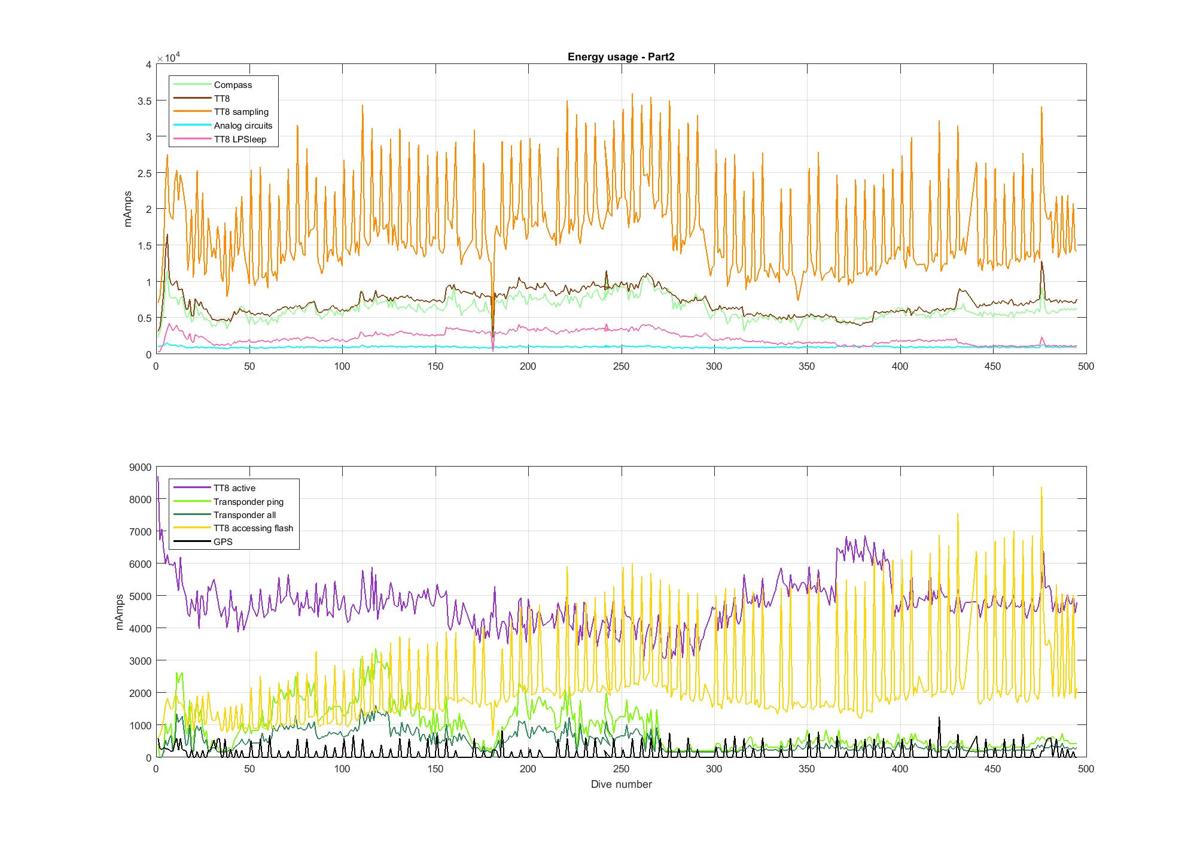Select the TT8 legend label in top plot
This screenshot has width=1200, height=851.
point(222,99)
